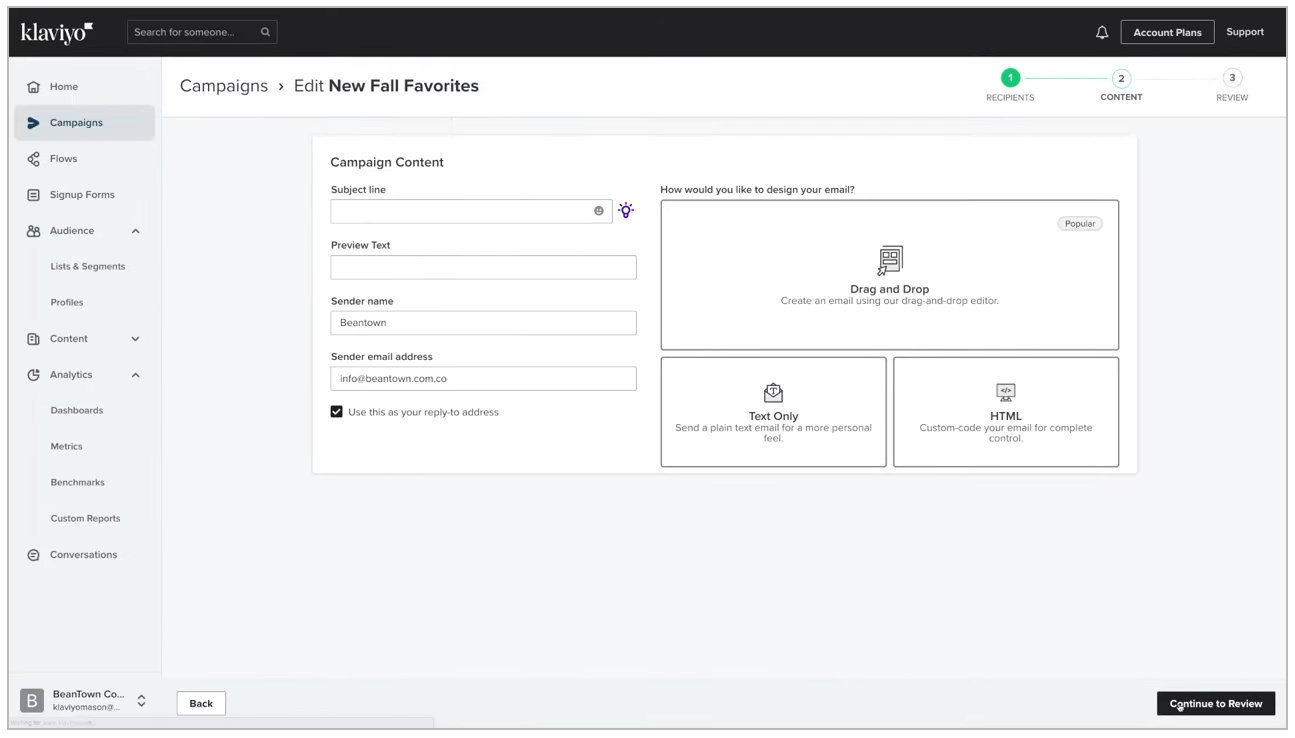This screenshot has height=738, width=1295.
Task: Expand the Content section chevron
Action: [x=135, y=339]
